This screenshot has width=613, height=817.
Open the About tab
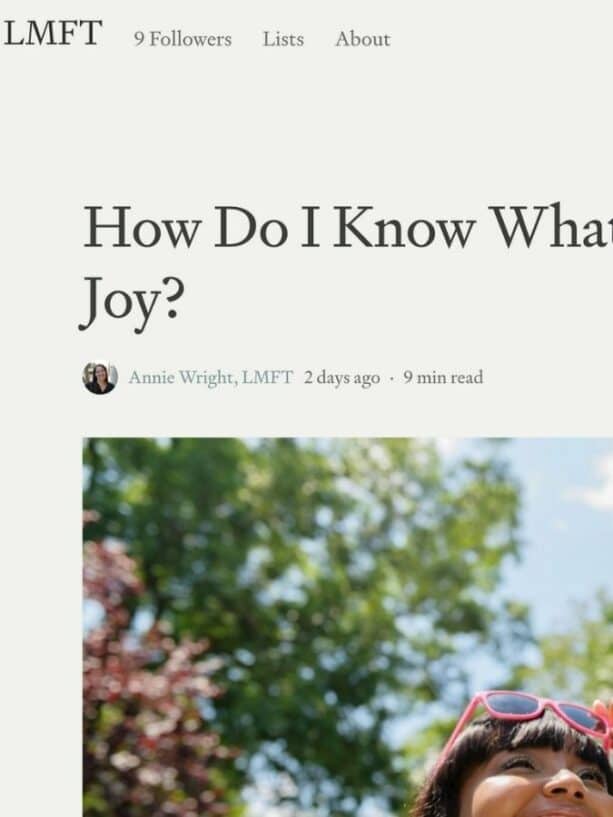362,39
